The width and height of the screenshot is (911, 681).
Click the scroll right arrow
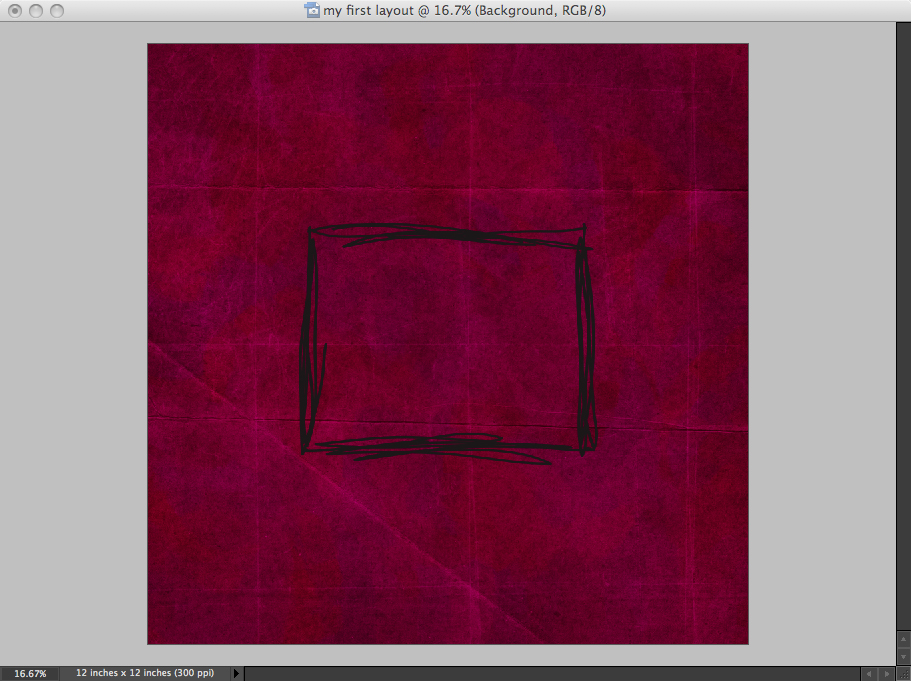886,674
